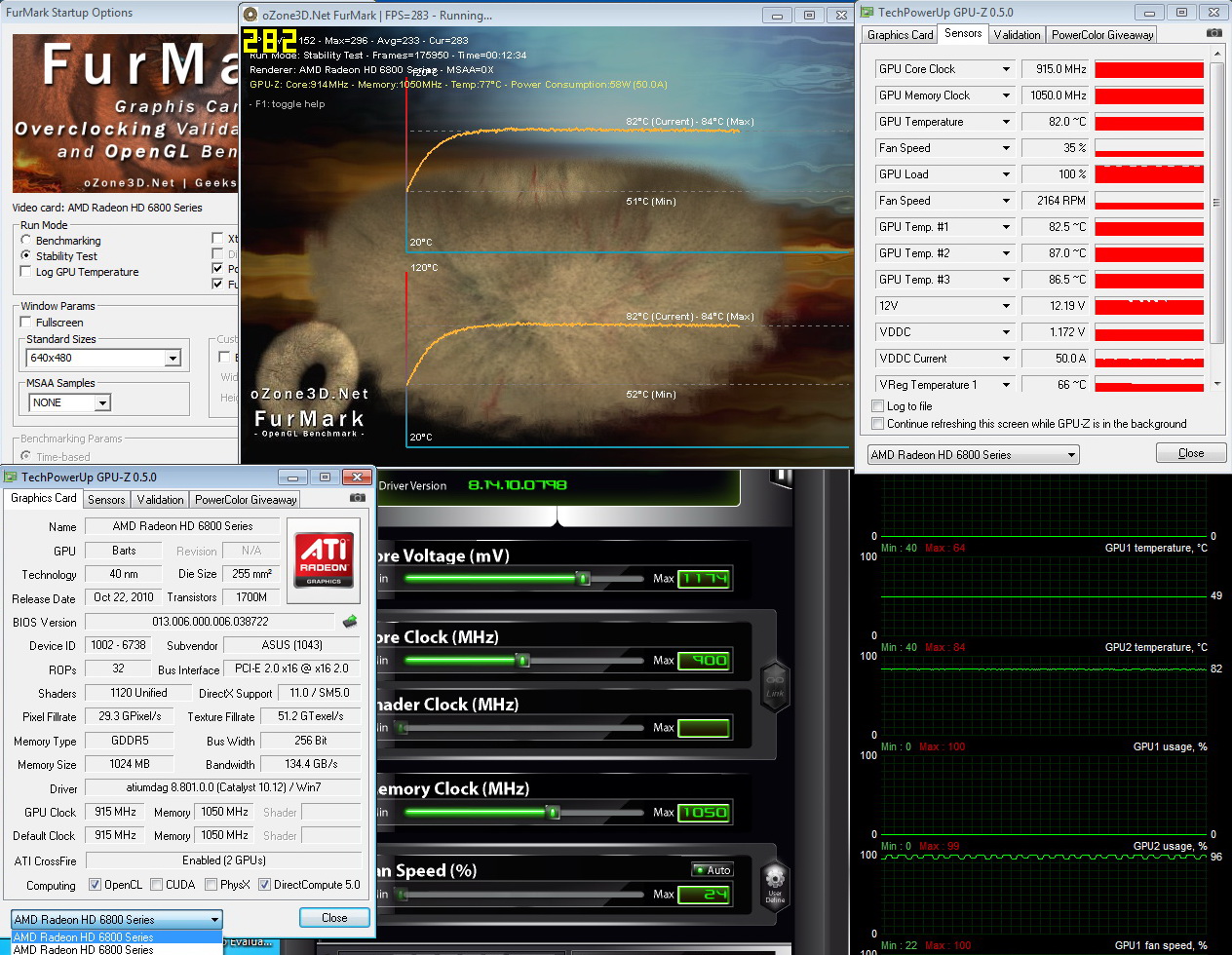Click the GPU-Z Sensors window title icon
This screenshot has height=955, width=1232.
pyautogui.click(x=866, y=13)
